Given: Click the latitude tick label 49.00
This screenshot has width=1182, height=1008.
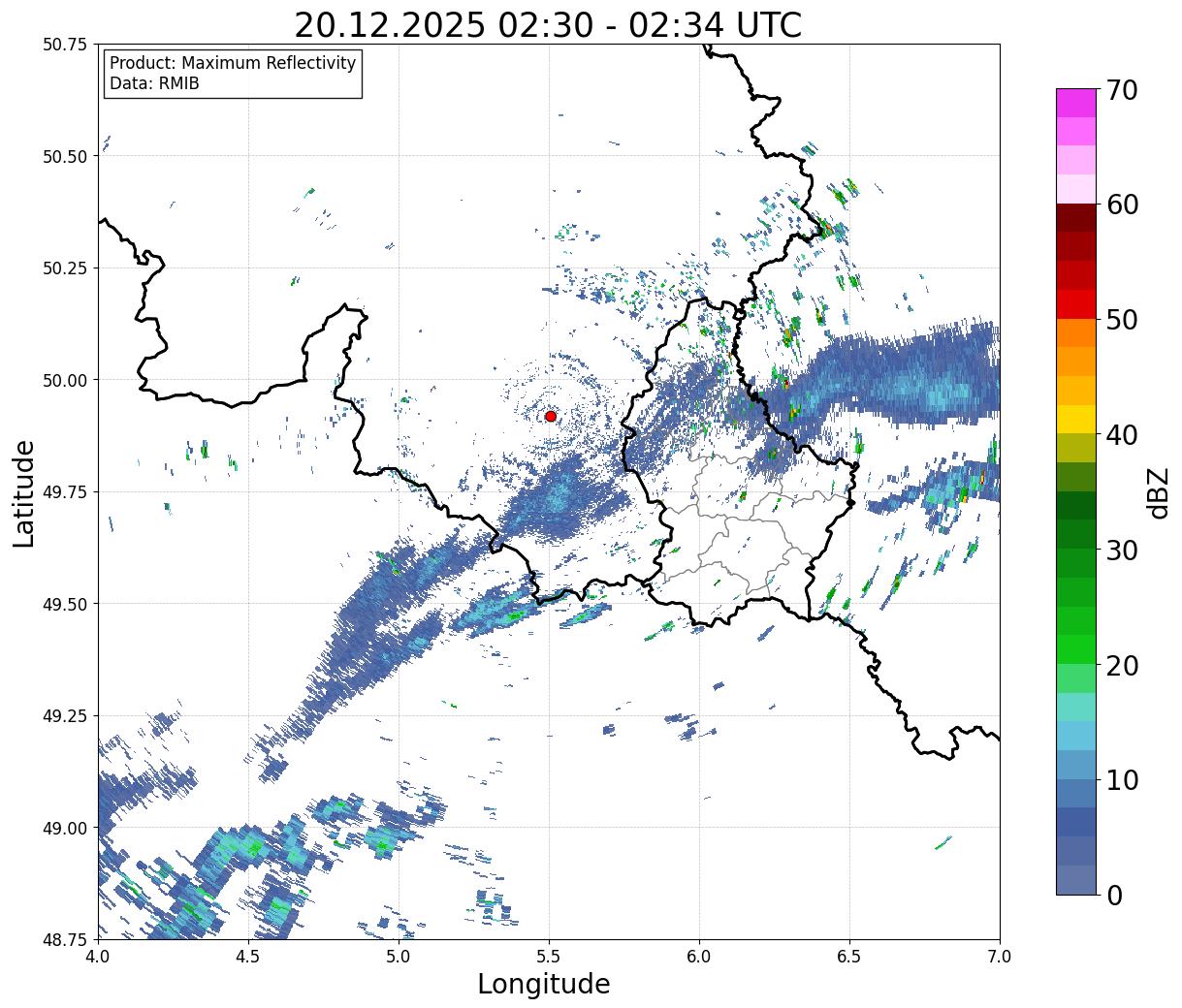Looking at the screenshot, I should coord(65,828).
